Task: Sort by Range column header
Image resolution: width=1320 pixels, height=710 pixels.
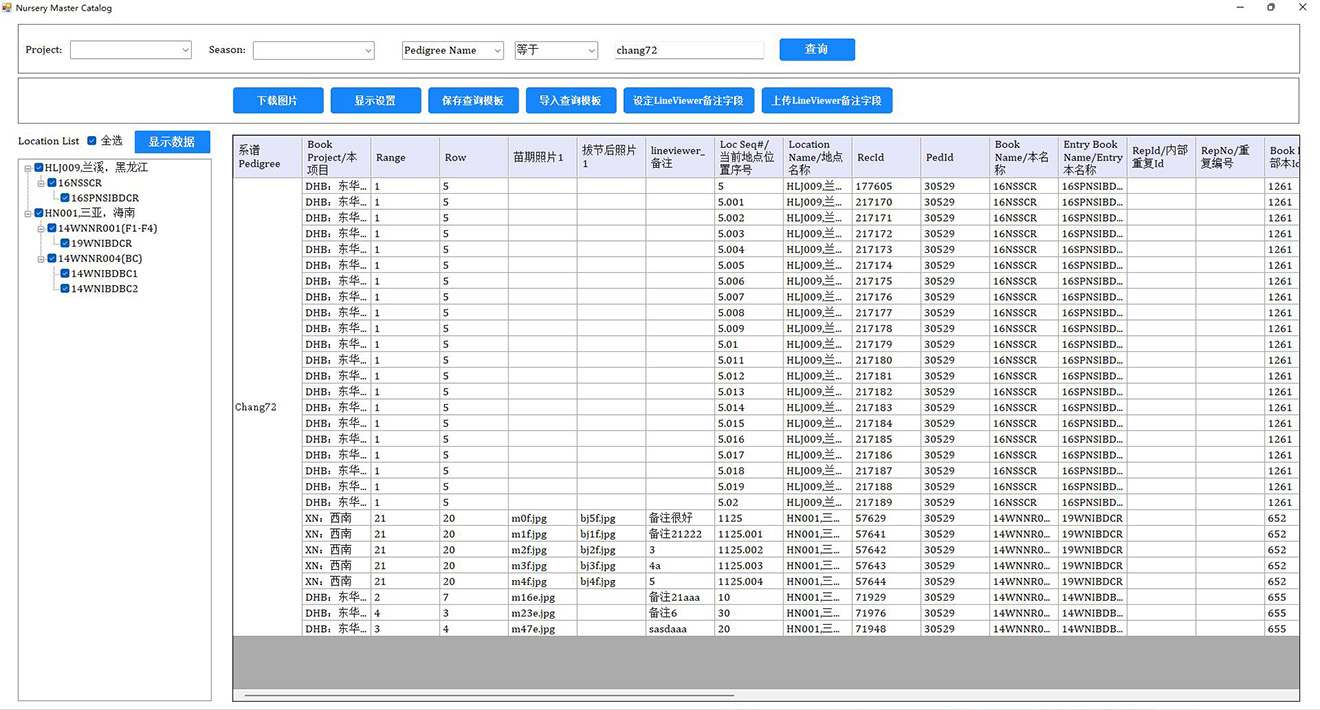Action: click(405, 157)
